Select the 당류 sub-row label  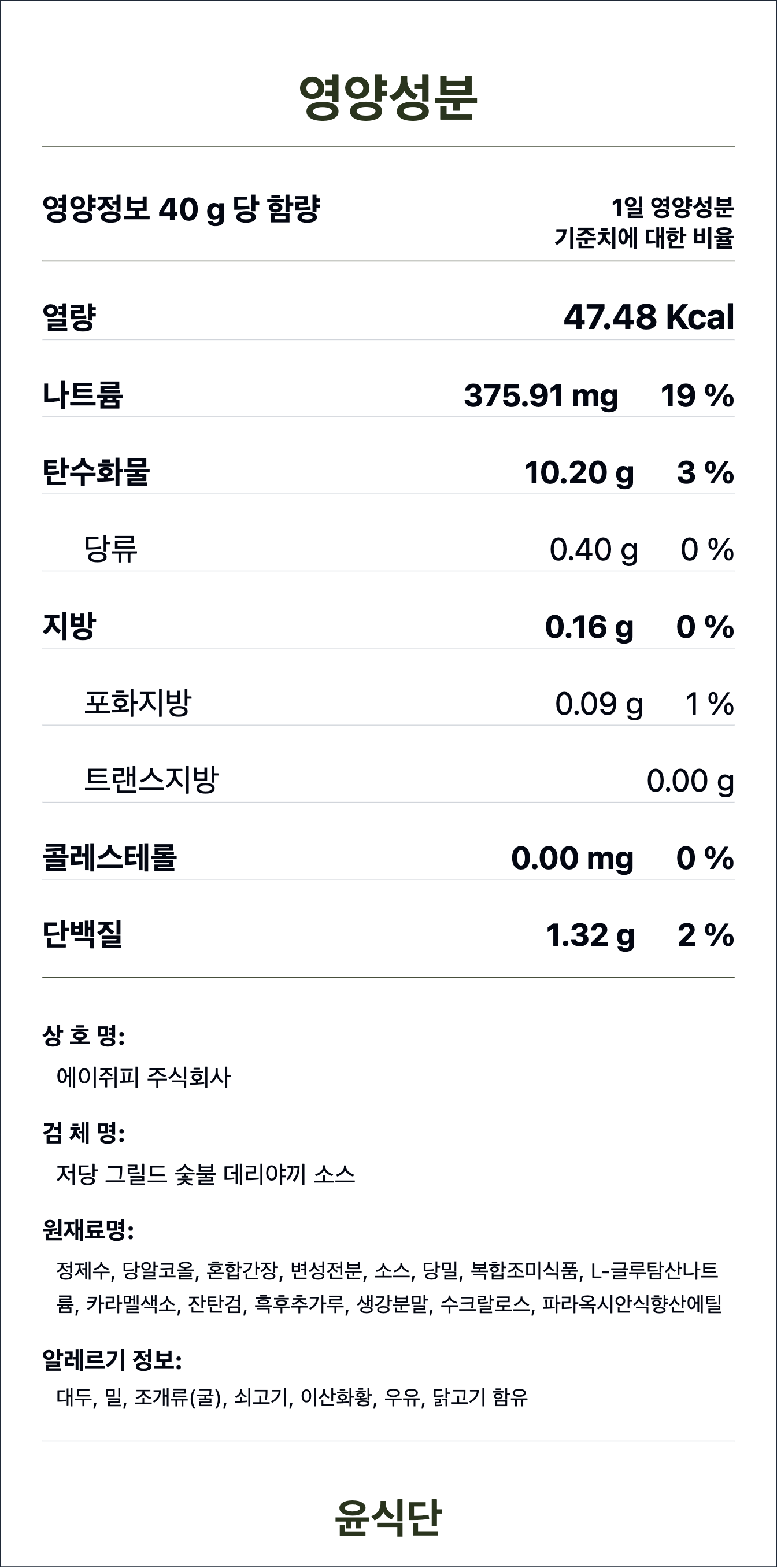(x=111, y=549)
